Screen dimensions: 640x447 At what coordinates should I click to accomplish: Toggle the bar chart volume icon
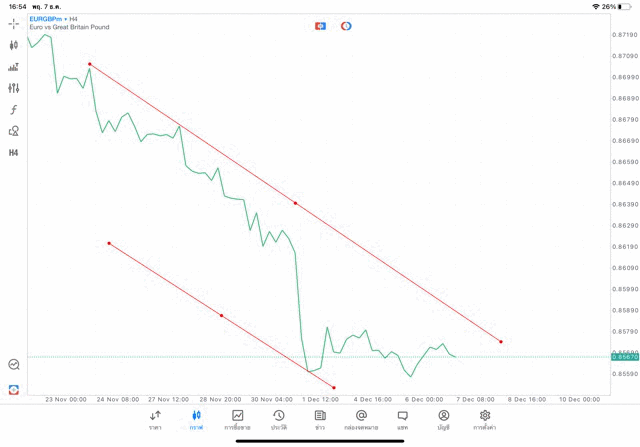coord(14,67)
